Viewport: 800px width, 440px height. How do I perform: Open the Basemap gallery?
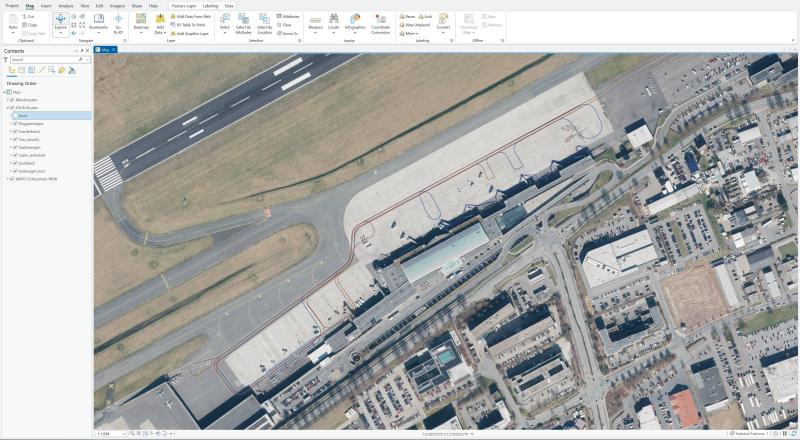(x=140, y=22)
